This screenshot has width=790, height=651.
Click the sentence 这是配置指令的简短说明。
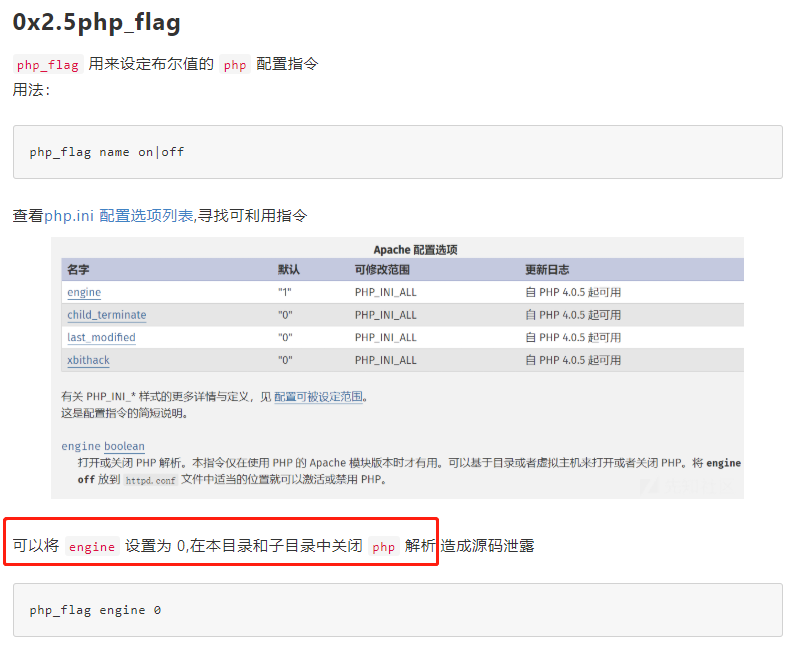(x=125, y=413)
